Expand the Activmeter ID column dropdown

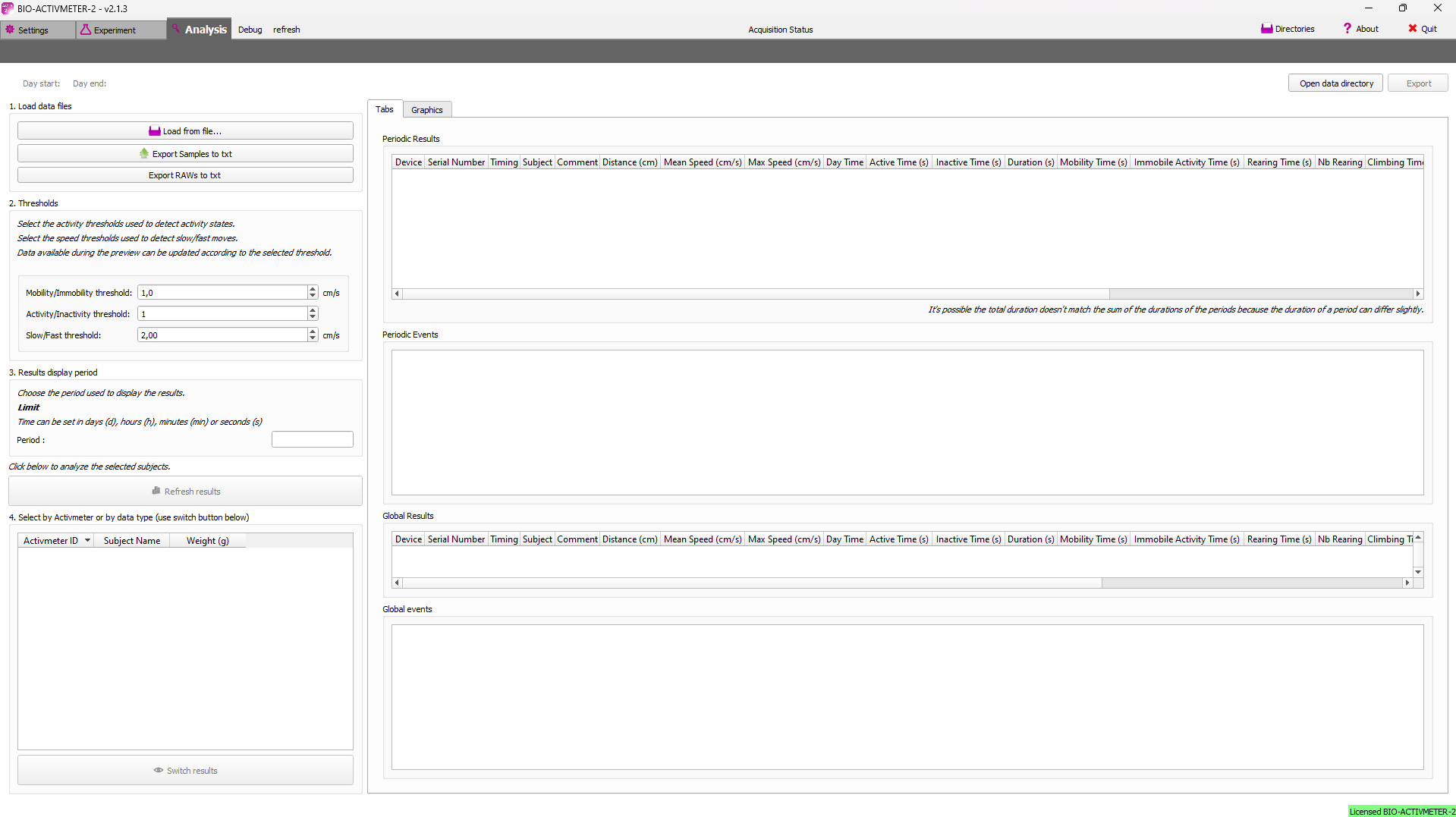pos(87,541)
